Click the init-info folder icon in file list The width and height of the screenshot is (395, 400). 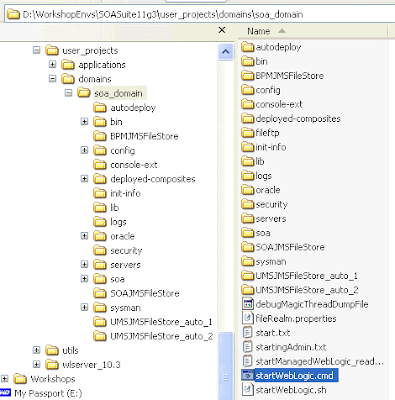coord(248,147)
